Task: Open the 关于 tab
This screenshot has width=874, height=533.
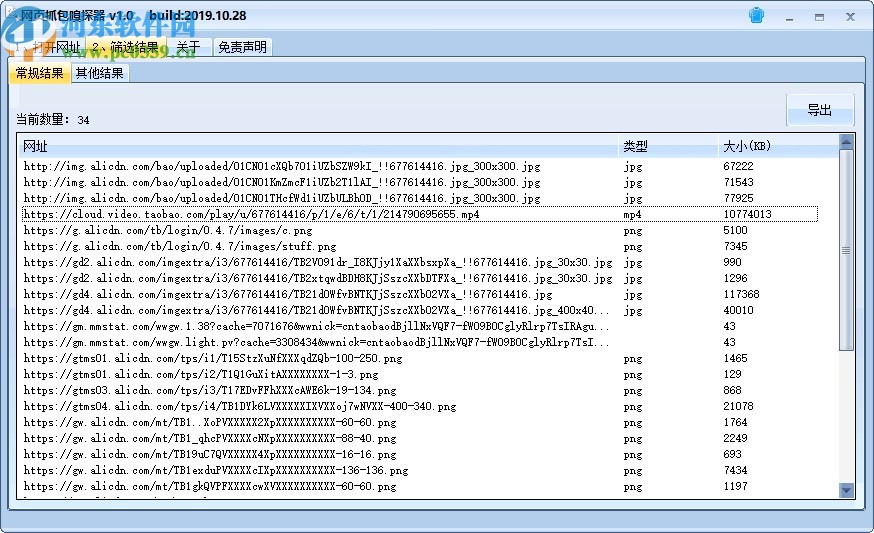Action: (188, 47)
